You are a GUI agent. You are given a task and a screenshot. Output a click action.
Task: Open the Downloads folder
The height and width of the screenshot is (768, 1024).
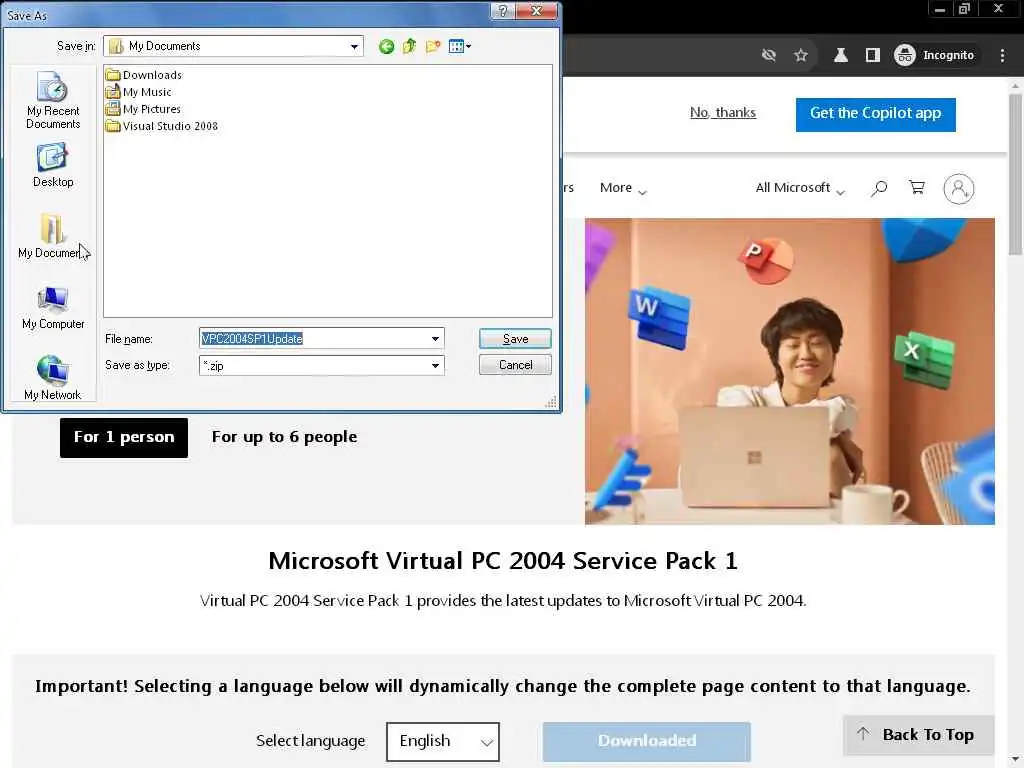coord(144,75)
